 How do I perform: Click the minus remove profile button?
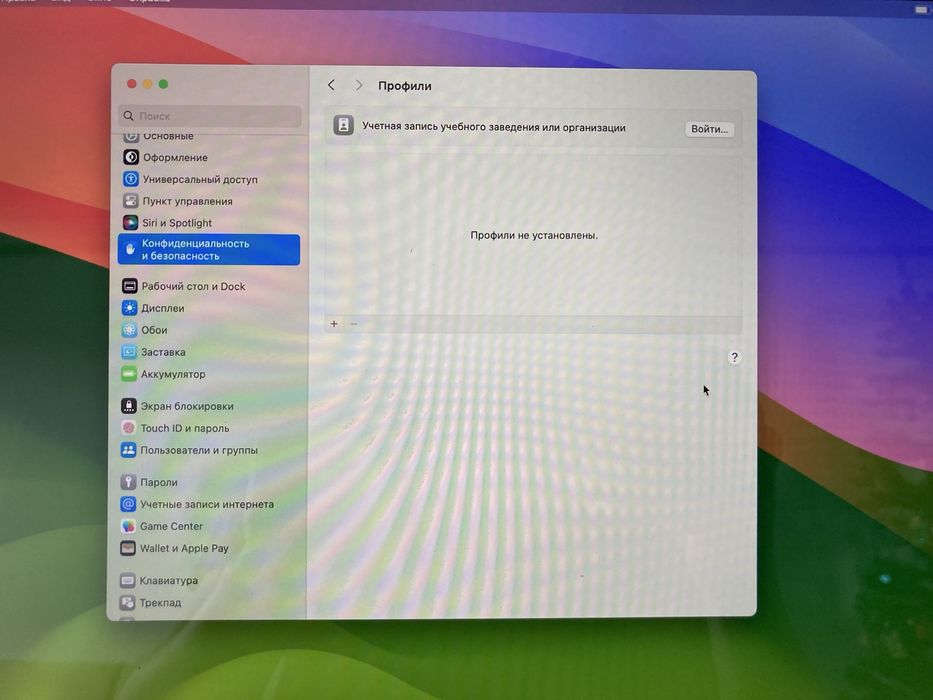[x=353, y=324]
